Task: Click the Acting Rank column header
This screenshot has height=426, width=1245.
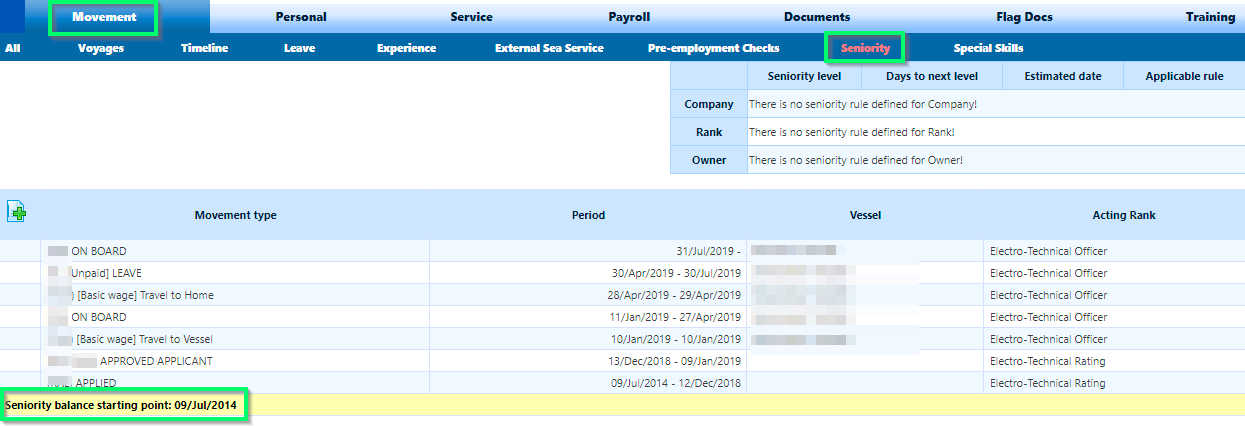Action: (1124, 215)
